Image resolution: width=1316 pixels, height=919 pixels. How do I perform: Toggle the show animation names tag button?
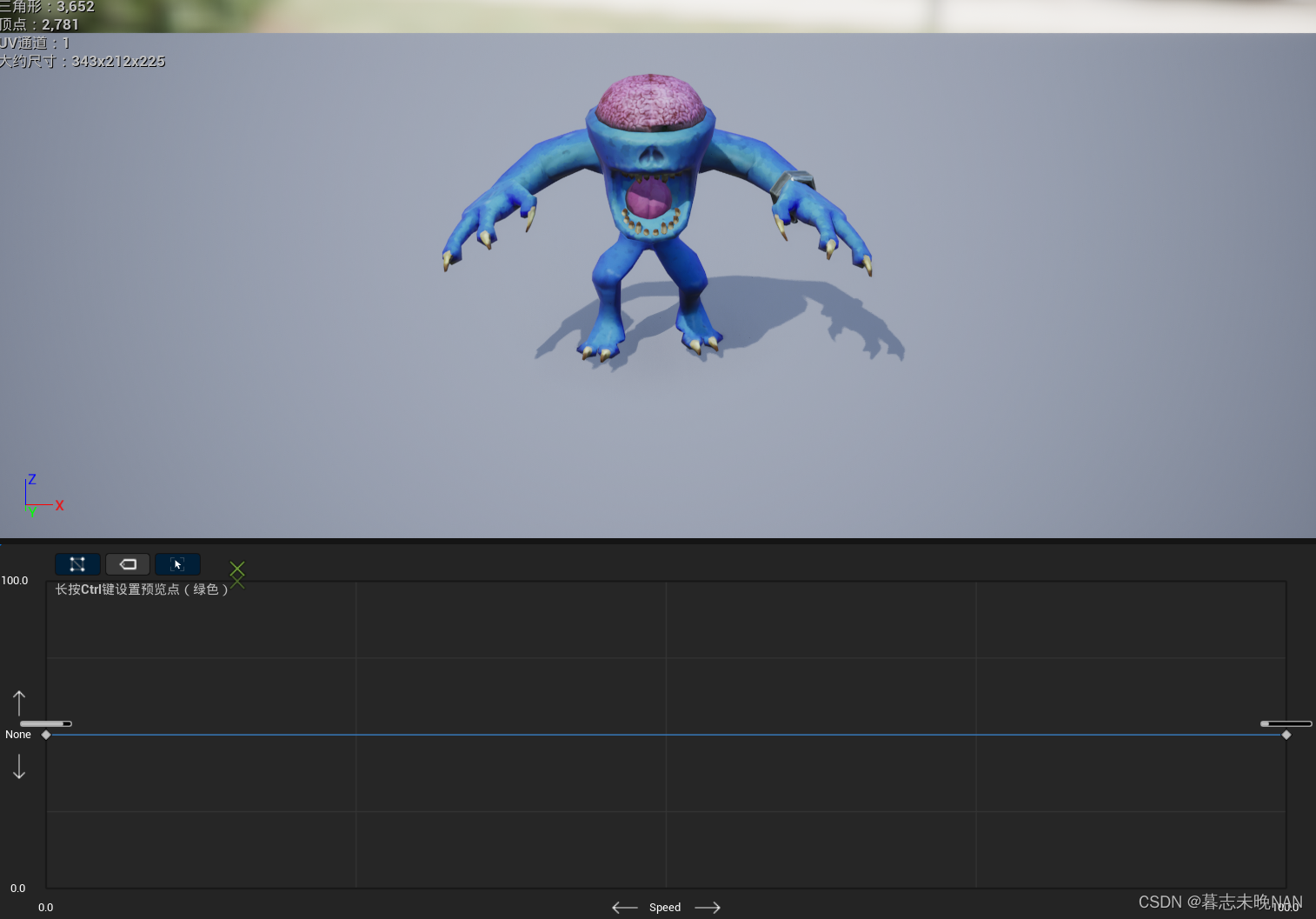tap(128, 564)
